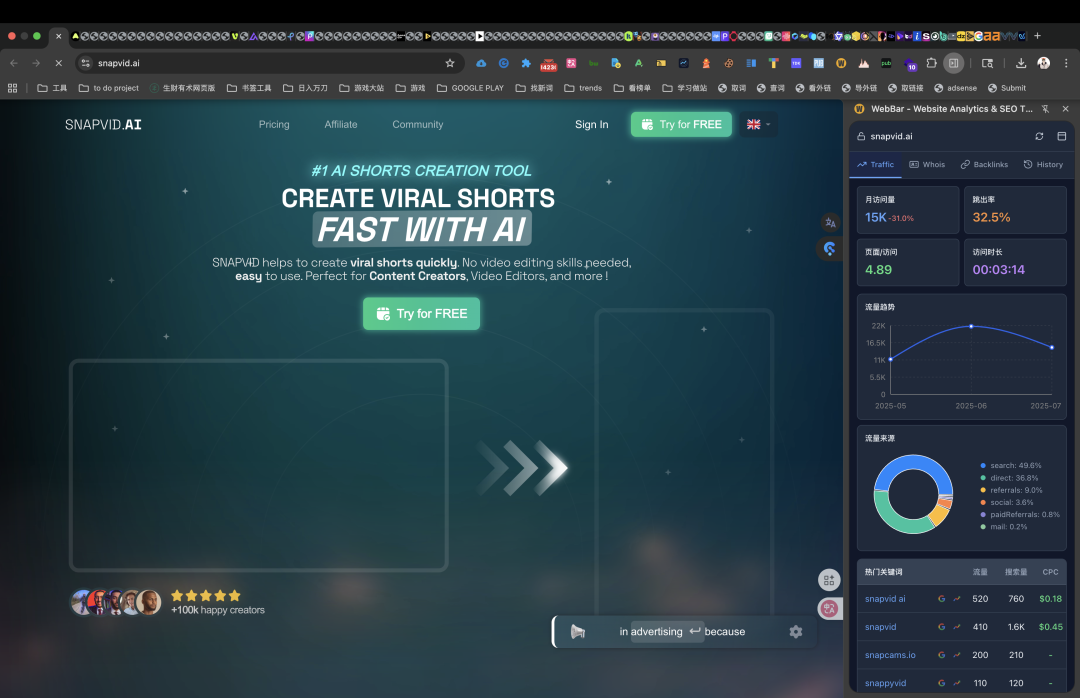Open the Chrome downloads icon
1080x698 pixels.
click(x=1021, y=63)
